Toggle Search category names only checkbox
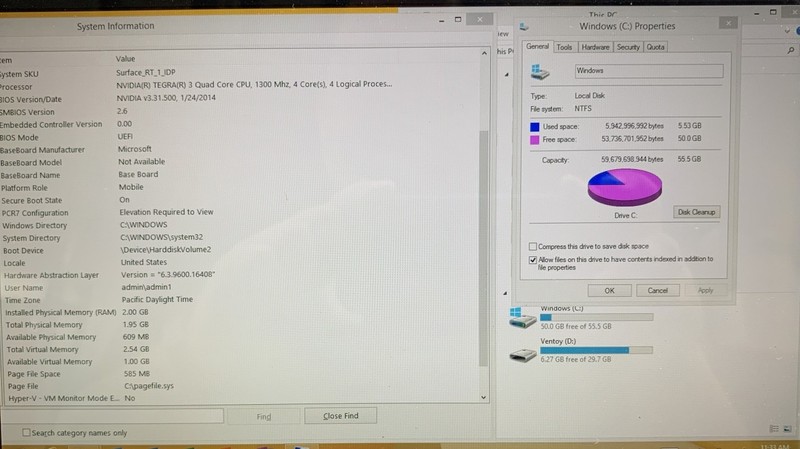Image resolution: width=800 pixels, height=449 pixels. coord(26,432)
